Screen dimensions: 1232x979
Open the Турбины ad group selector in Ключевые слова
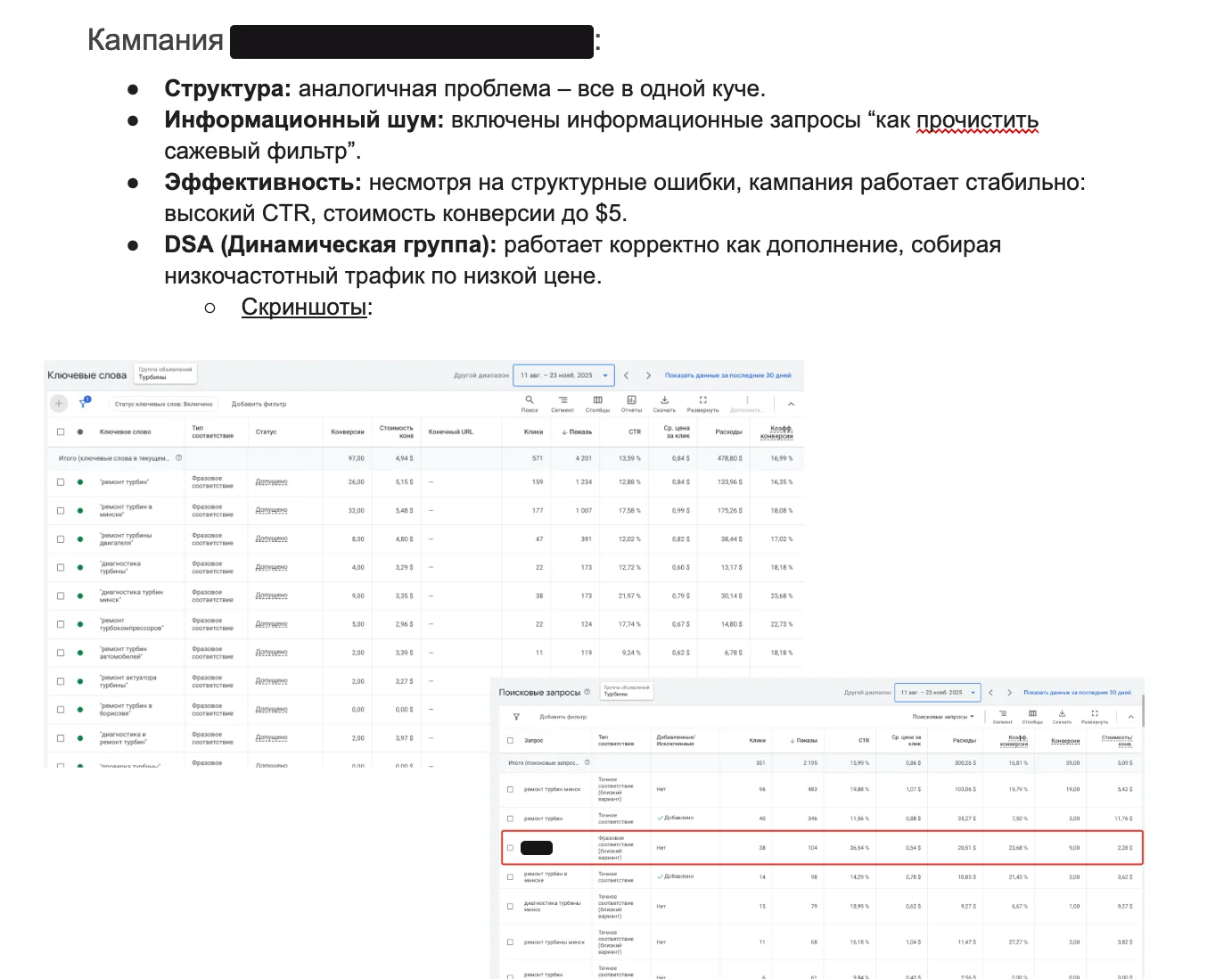[165, 374]
